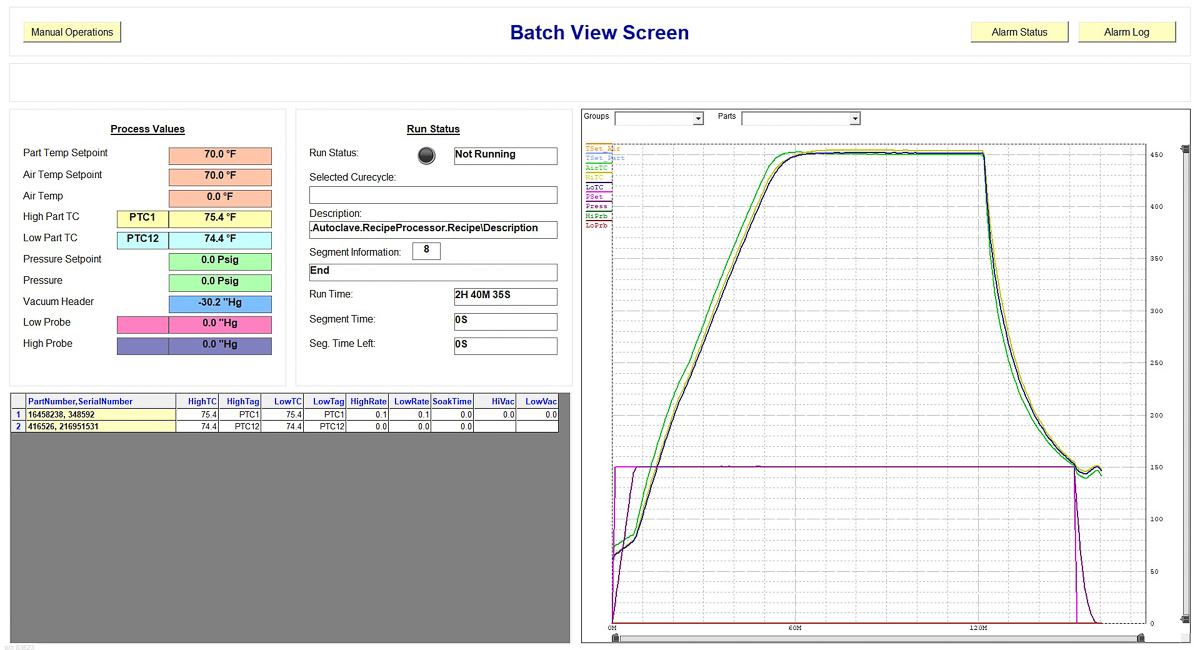This screenshot has height=650, width=1200.
Task: Click the HighTag column header
Action: [x=240, y=401]
